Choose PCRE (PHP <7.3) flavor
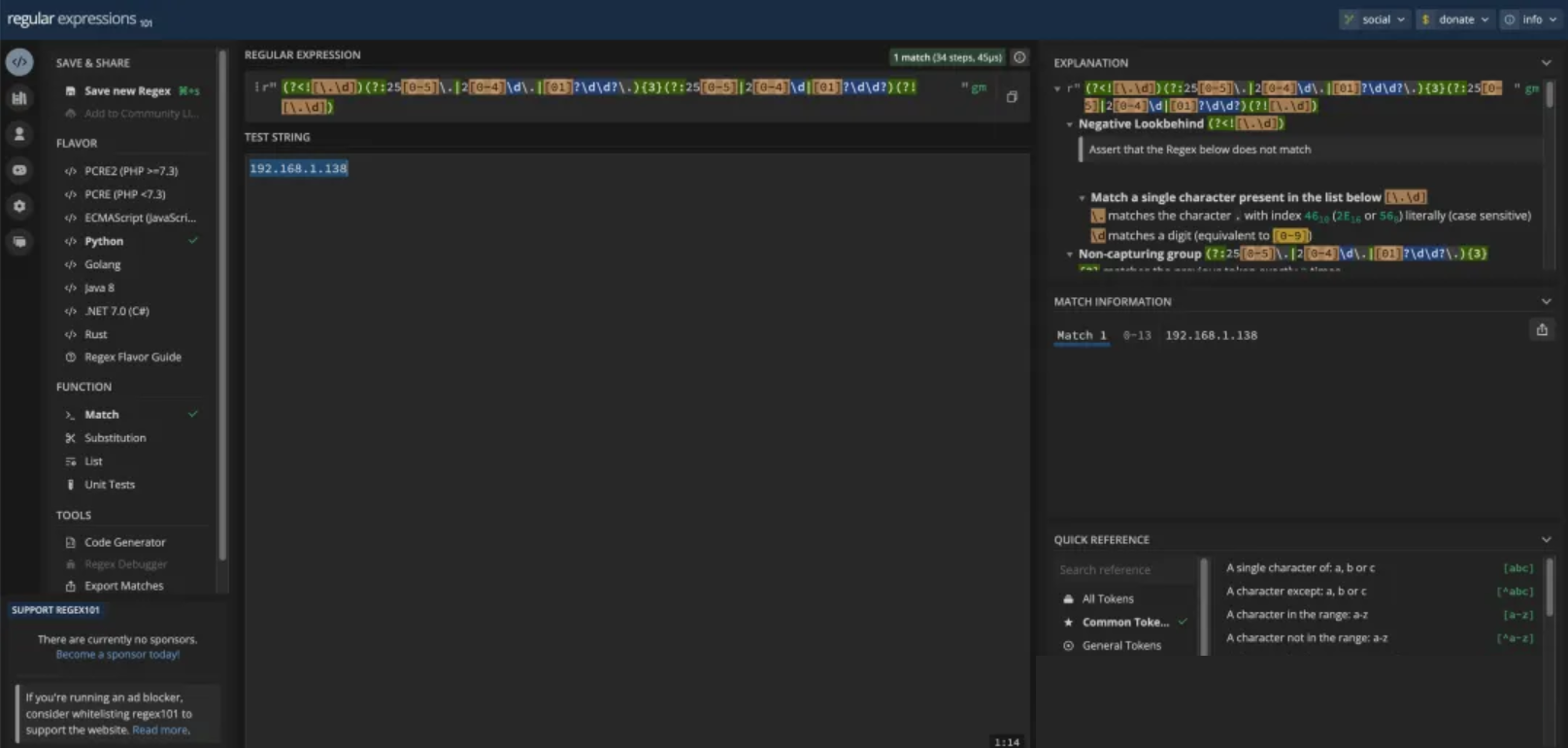 (124, 194)
